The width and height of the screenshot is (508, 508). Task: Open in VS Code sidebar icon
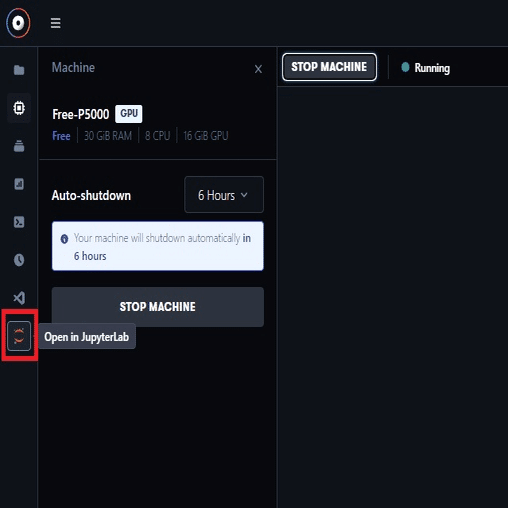point(19,298)
